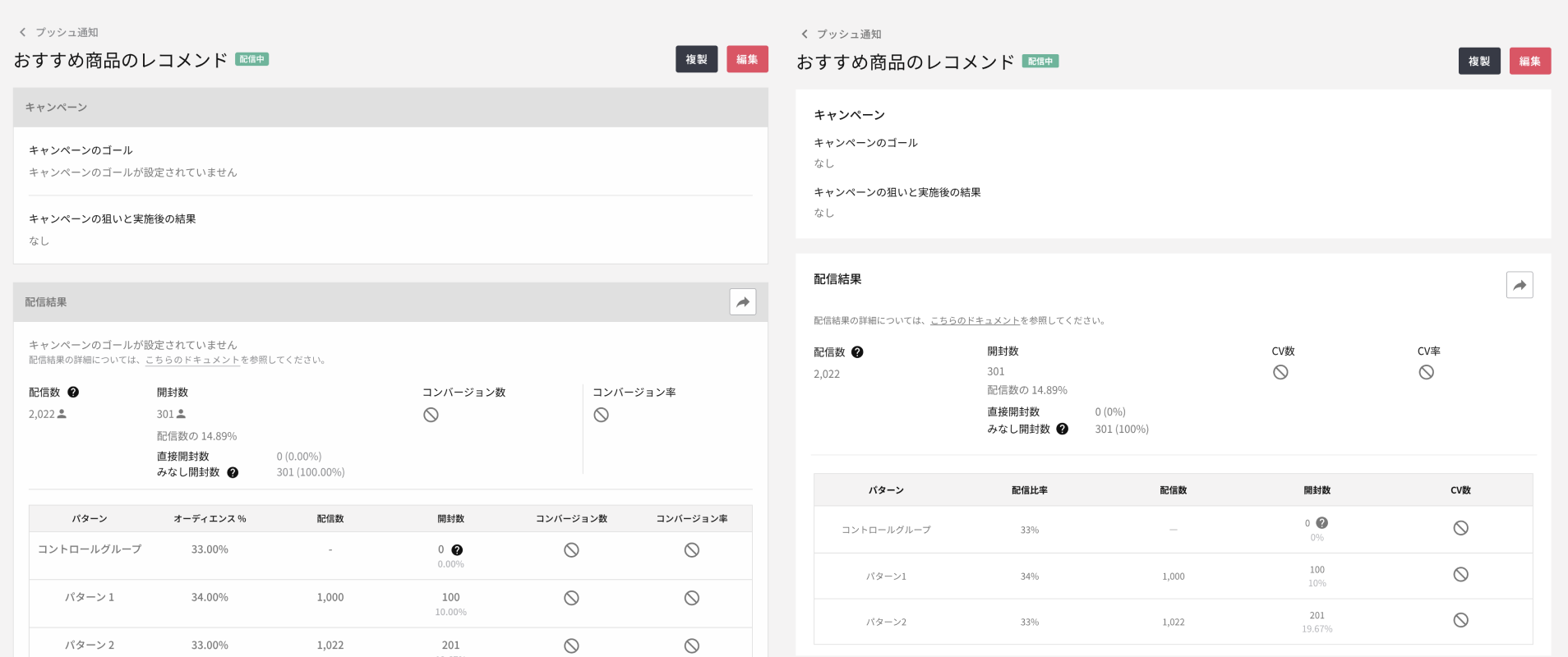Click the person icon beside 2,022 in left panel
The width and height of the screenshot is (1568, 657).
(62, 414)
